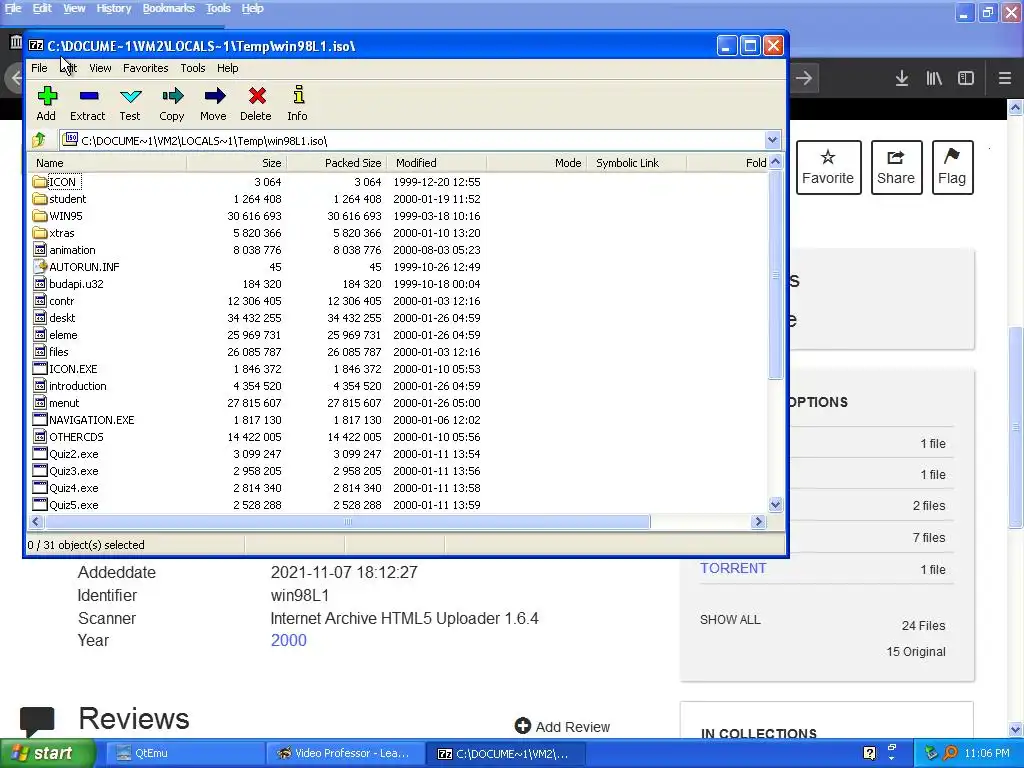Select the Copy toolbar icon
This screenshot has height=768, width=1024.
[x=172, y=97]
